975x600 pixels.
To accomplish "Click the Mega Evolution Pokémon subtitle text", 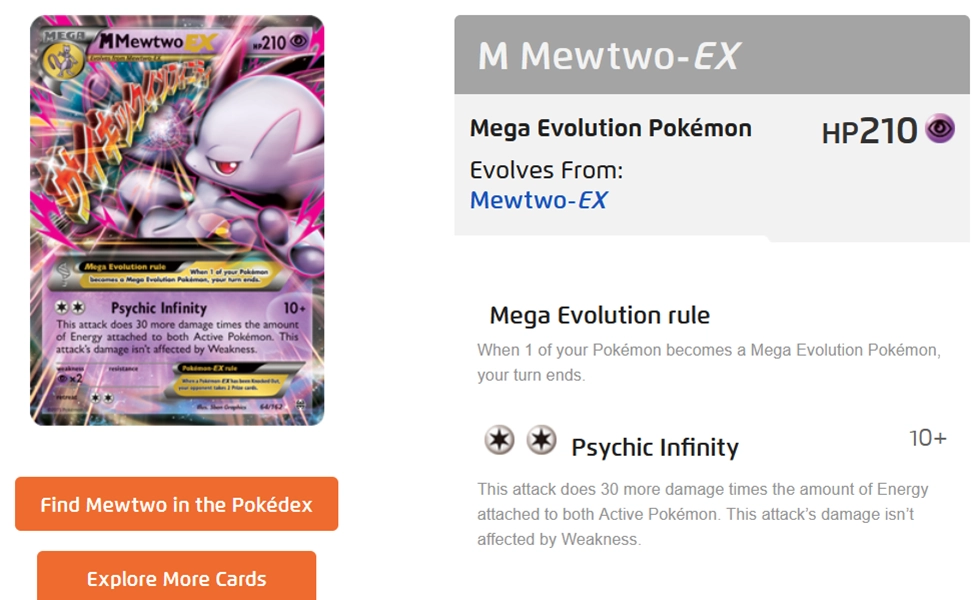I will coord(610,128).
